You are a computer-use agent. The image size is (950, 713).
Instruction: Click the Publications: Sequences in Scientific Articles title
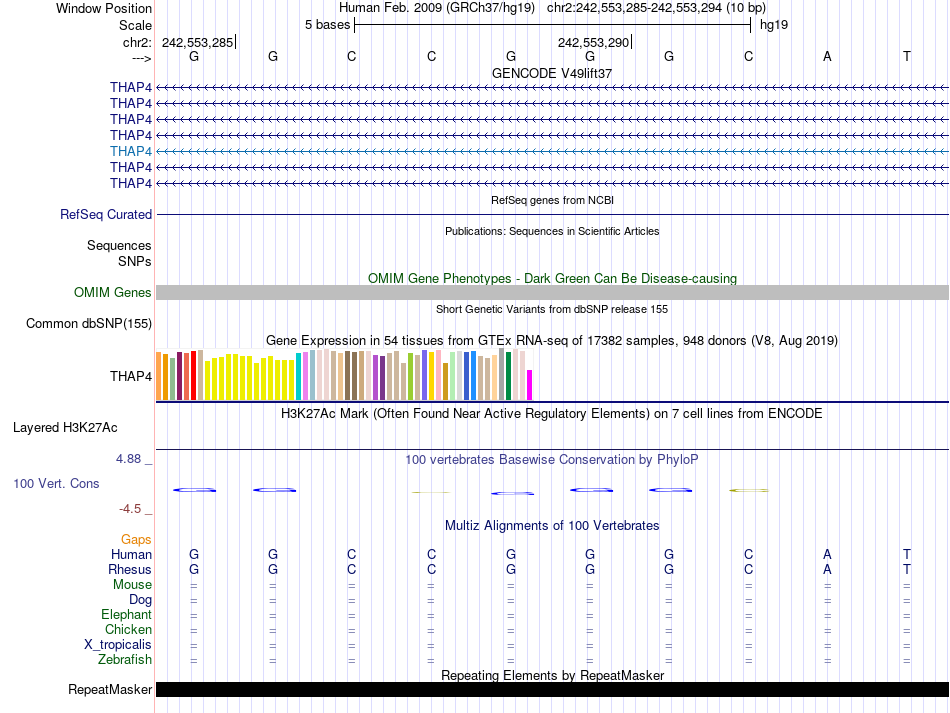pyautogui.click(x=552, y=231)
